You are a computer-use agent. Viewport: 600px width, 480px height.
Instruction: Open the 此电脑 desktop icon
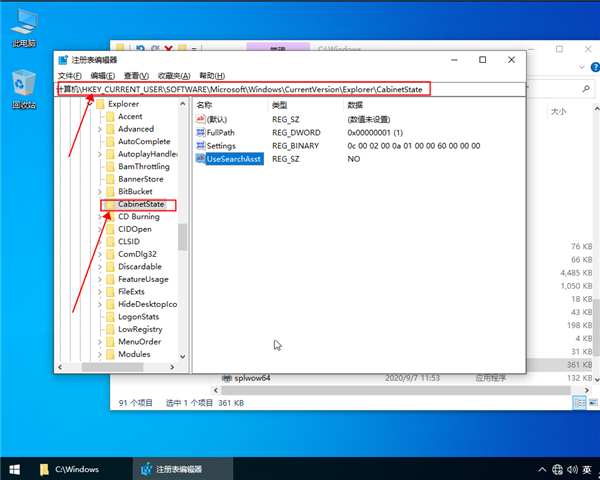click(20, 27)
